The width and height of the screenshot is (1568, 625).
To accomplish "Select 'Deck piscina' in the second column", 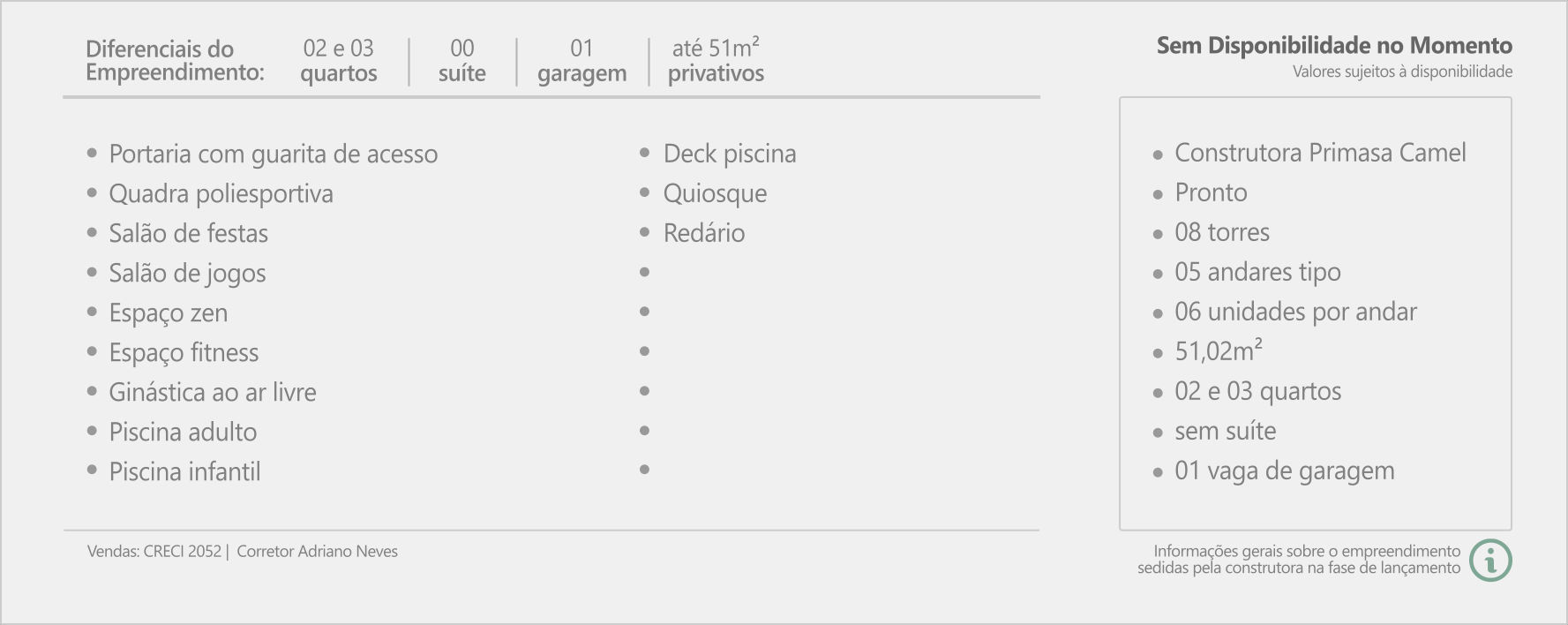I will pyautogui.click(x=730, y=154).
